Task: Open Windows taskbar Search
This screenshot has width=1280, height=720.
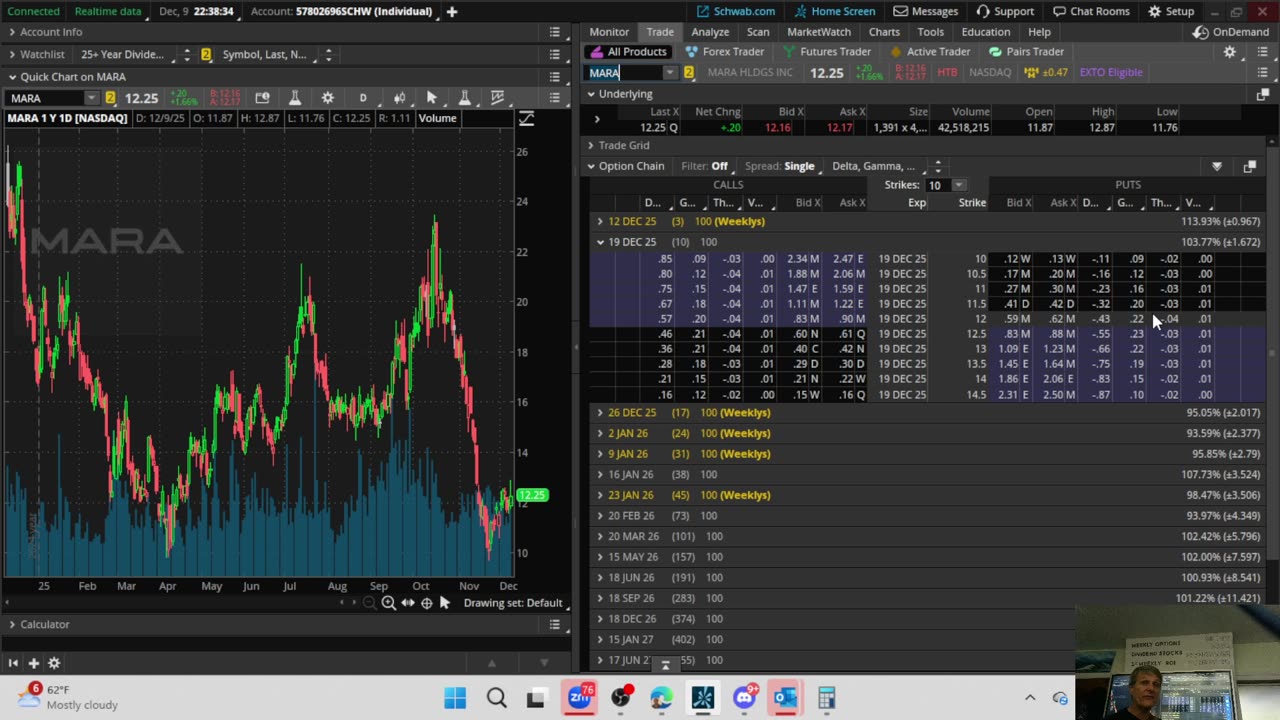Action: [x=496, y=697]
